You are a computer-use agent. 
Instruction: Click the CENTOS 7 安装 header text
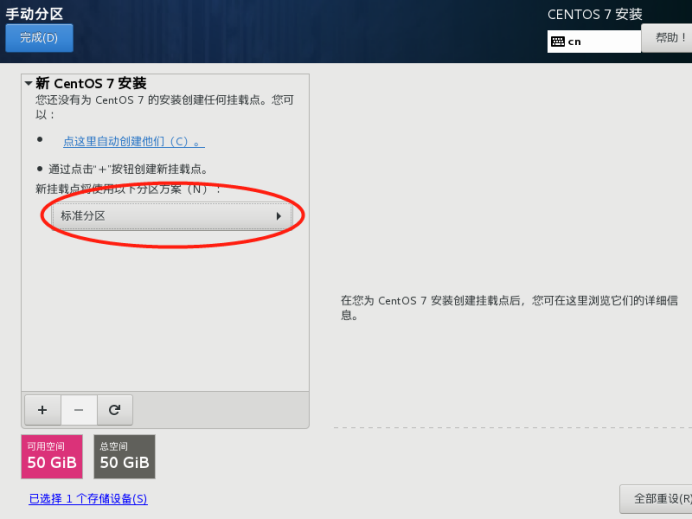tap(594, 15)
